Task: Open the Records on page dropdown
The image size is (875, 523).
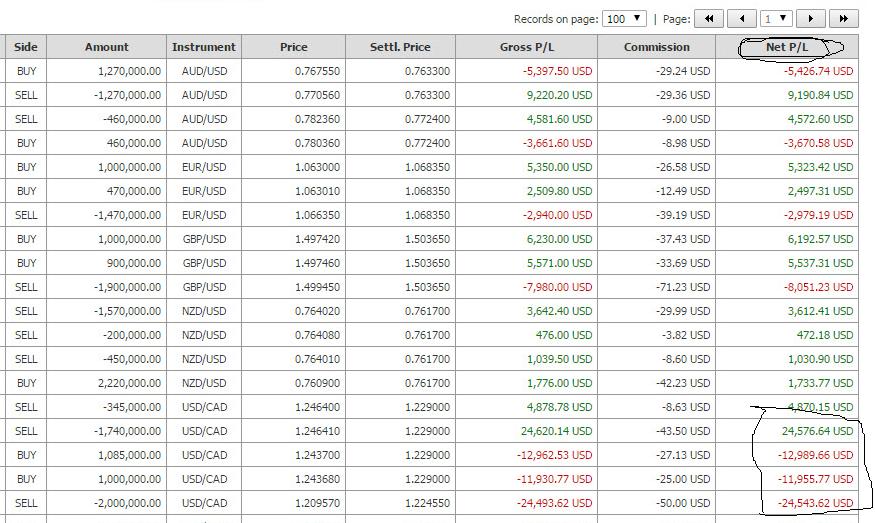Action: [625, 18]
